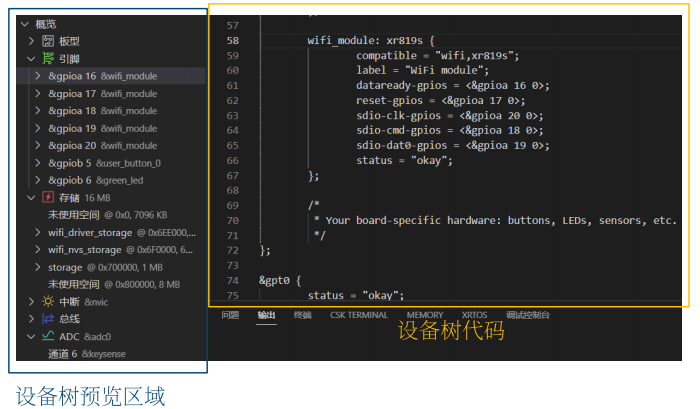The width and height of the screenshot is (700, 409).
Task: Click the sdio-dat0-gpios code line
Action: [x=452, y=146]
